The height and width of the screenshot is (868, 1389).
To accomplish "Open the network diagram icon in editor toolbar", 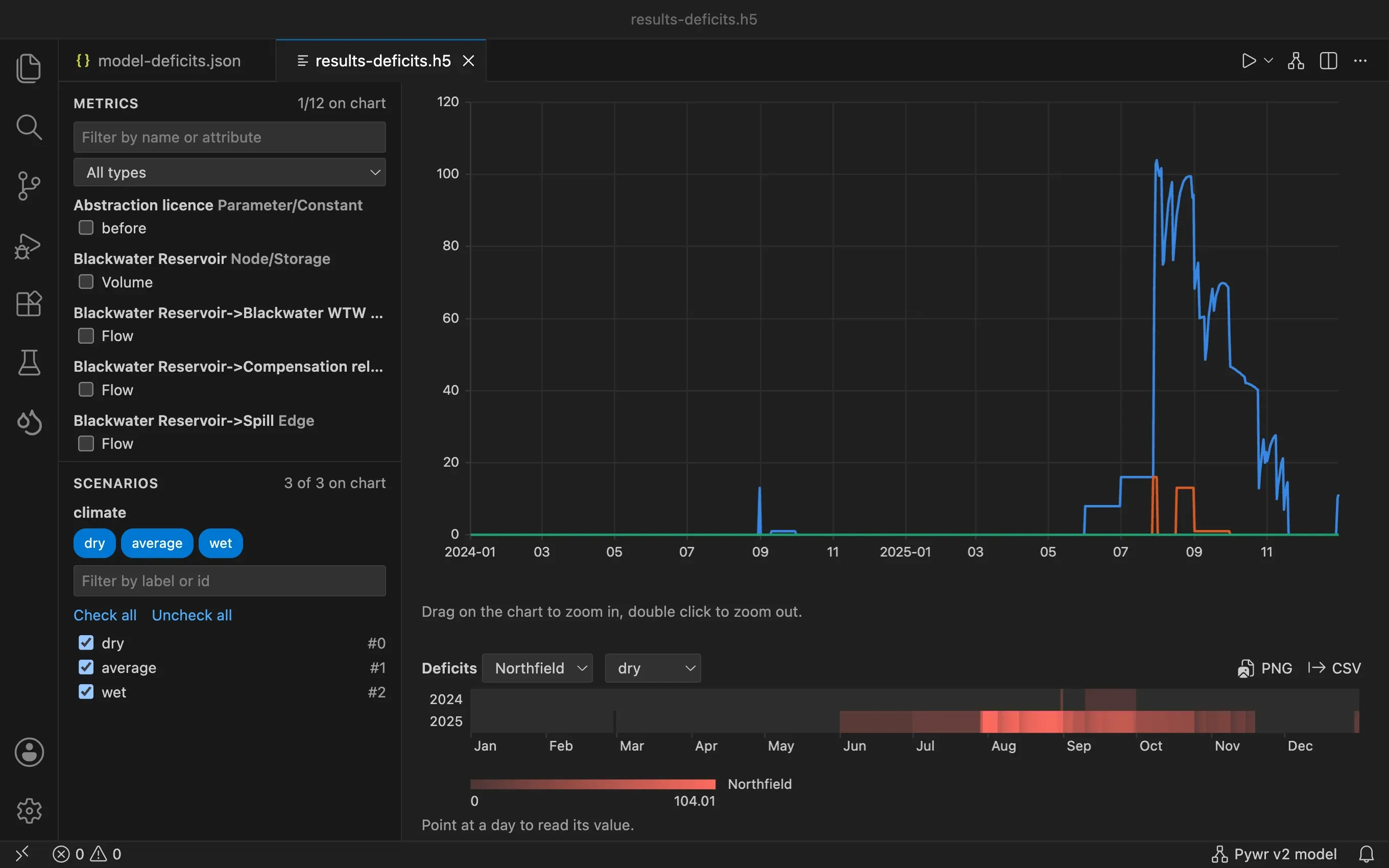I will pyautogui.click(x=1296, y=61).
